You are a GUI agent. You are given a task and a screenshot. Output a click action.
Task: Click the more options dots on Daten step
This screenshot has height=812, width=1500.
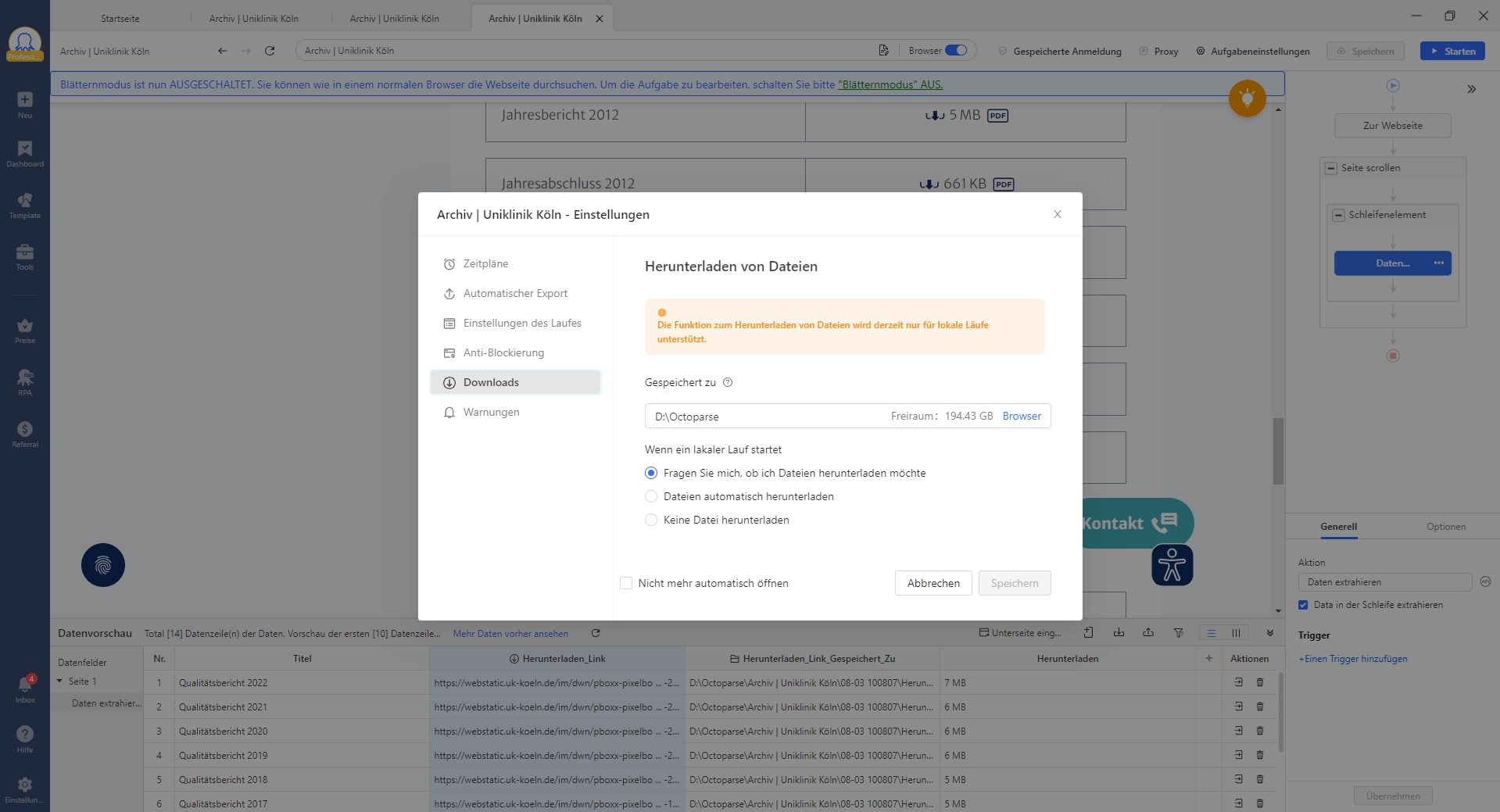[x=1439, y=263]
